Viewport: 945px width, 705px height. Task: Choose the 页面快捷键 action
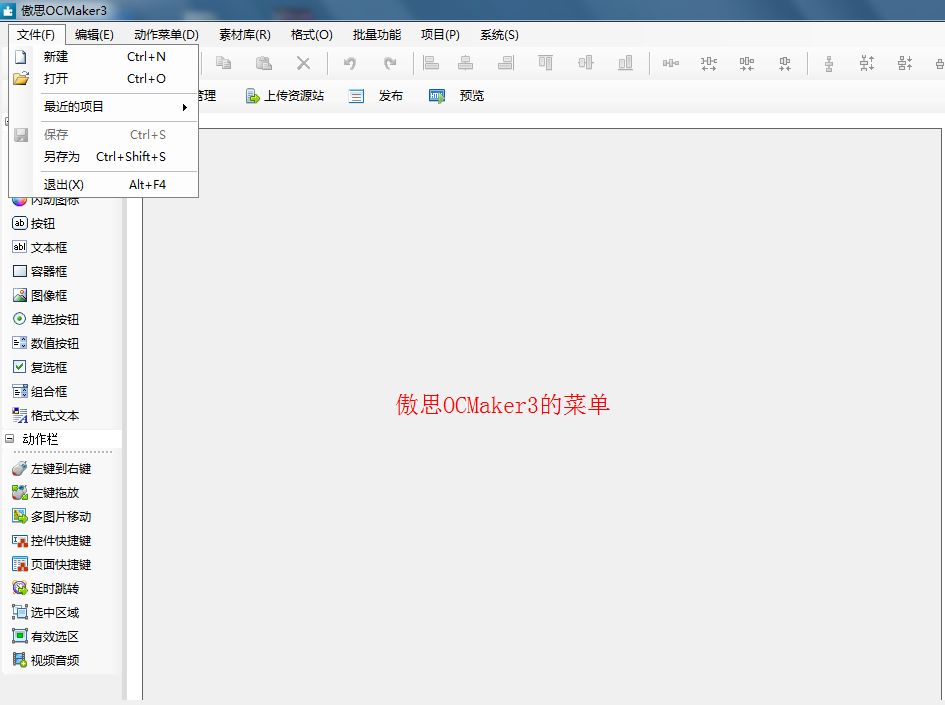click(x=52, y=565)
